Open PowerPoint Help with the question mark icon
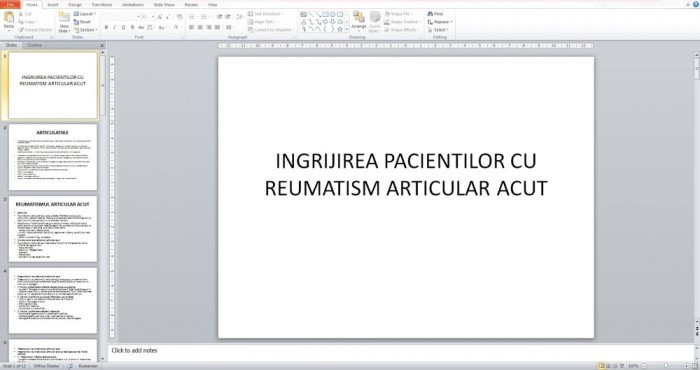This screenshot has width=700, height=370. (696, 4)
